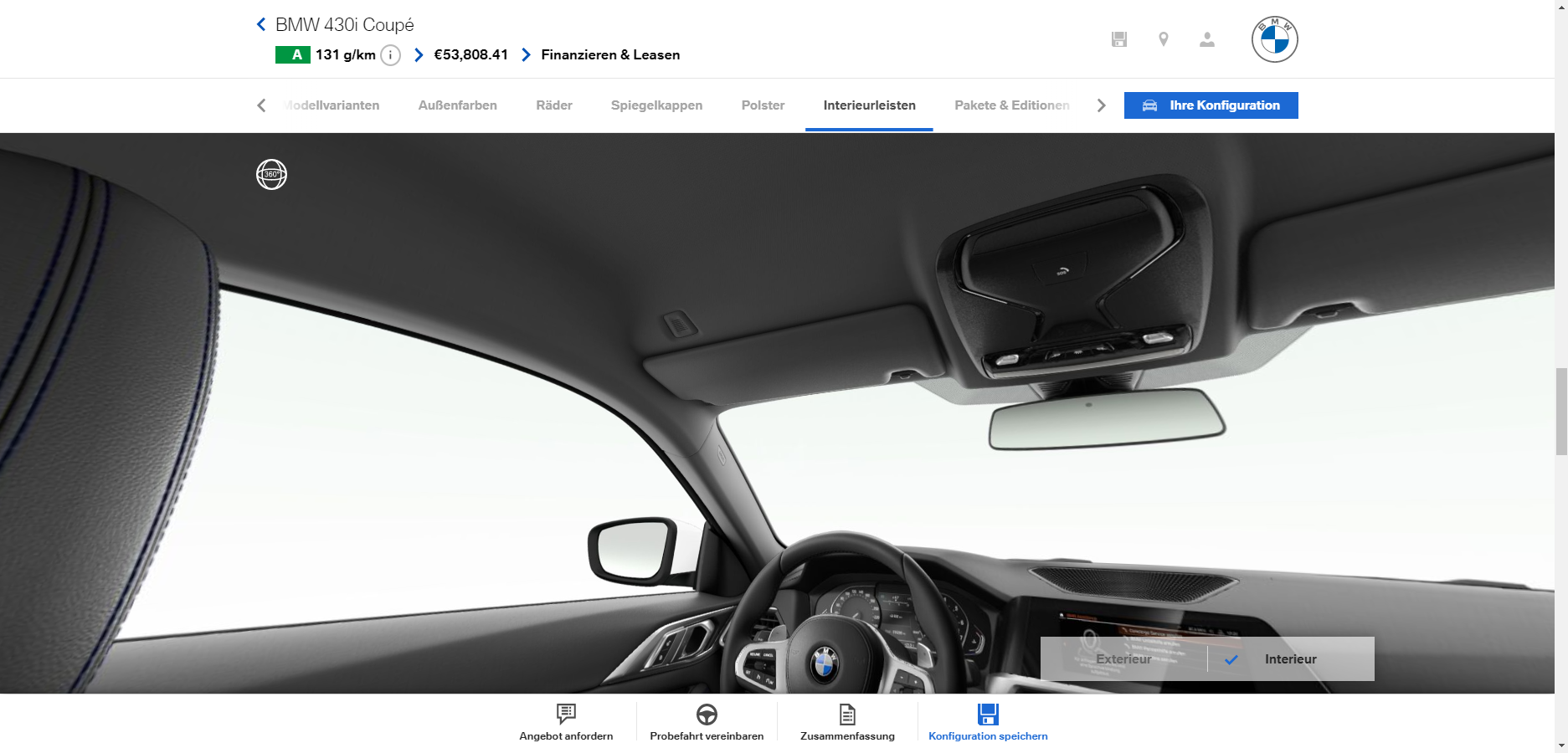Open the dealer location pin icon

1163,39
